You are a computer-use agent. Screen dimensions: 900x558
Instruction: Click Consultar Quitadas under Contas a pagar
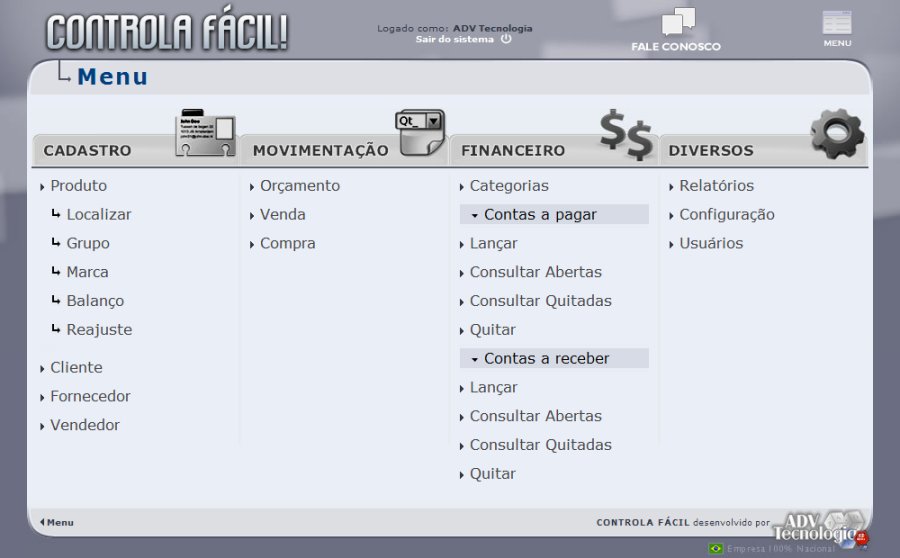pos(541,301)
